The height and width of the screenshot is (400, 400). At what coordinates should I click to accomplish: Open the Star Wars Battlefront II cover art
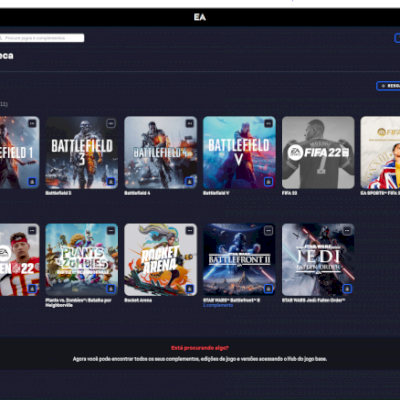pos(239,260)
